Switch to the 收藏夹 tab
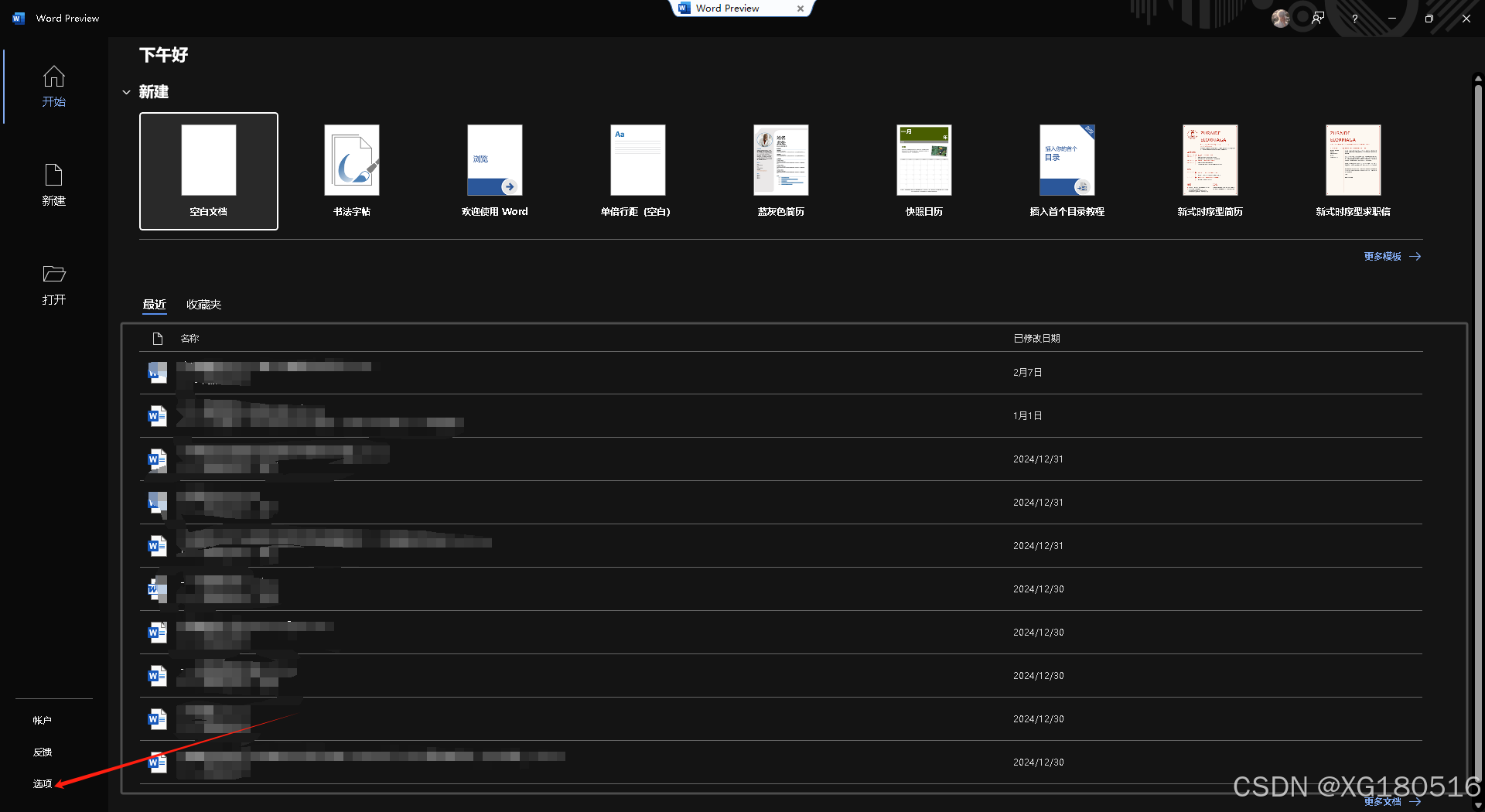The height and width of the screenshot is (812, 1485). pos(203,305)
